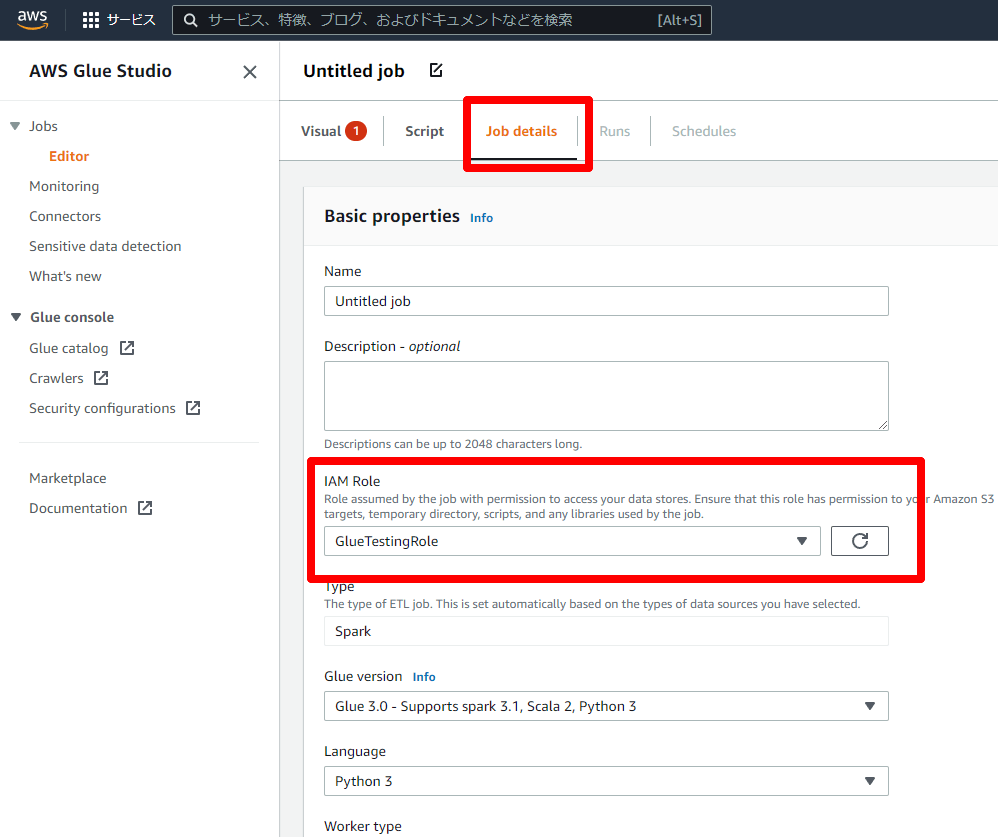998x837 pixels.
Task: Open external link icon beside Security configurations
Action: pyautogui.click(x=193, y=408)
